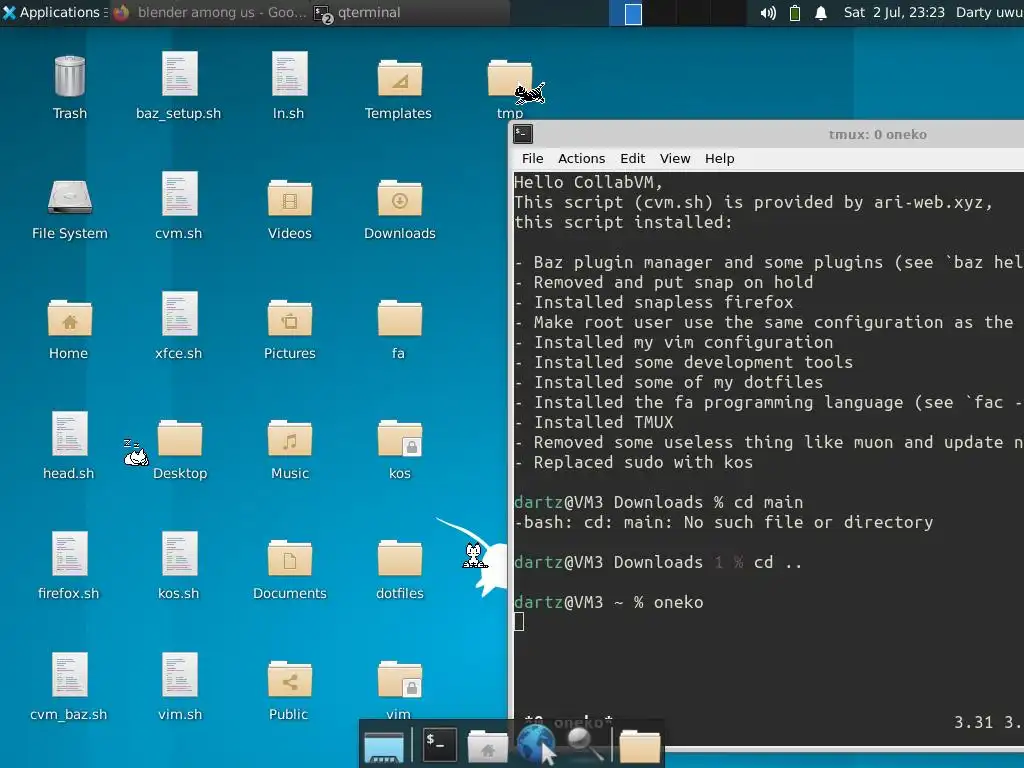Open the File menu in qterminal
This screenshot has height=768, width=1024.
click(x=532, y=158)
